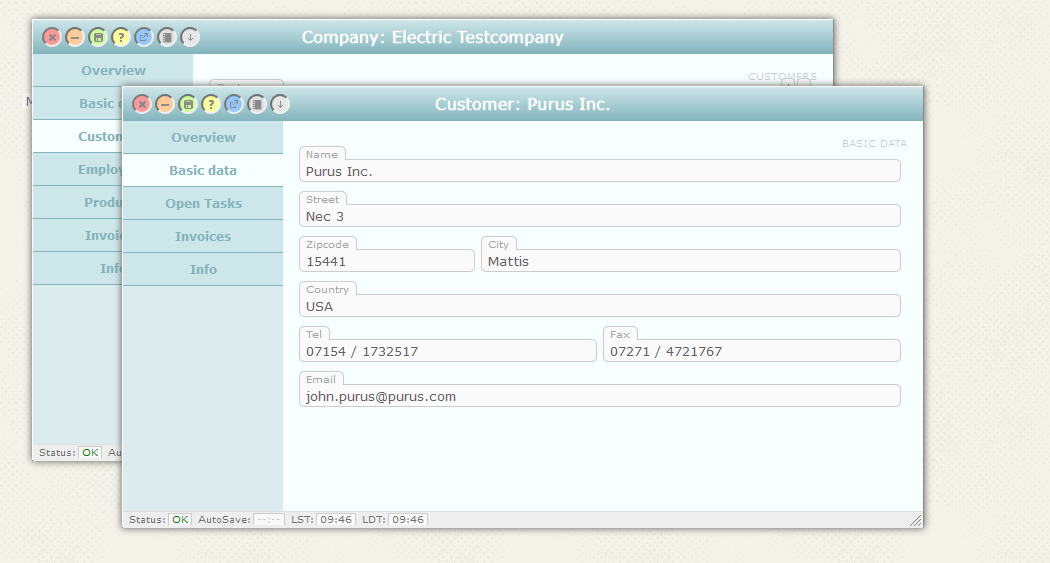Click the Name field containing Purus Inc.

[600, 171]
